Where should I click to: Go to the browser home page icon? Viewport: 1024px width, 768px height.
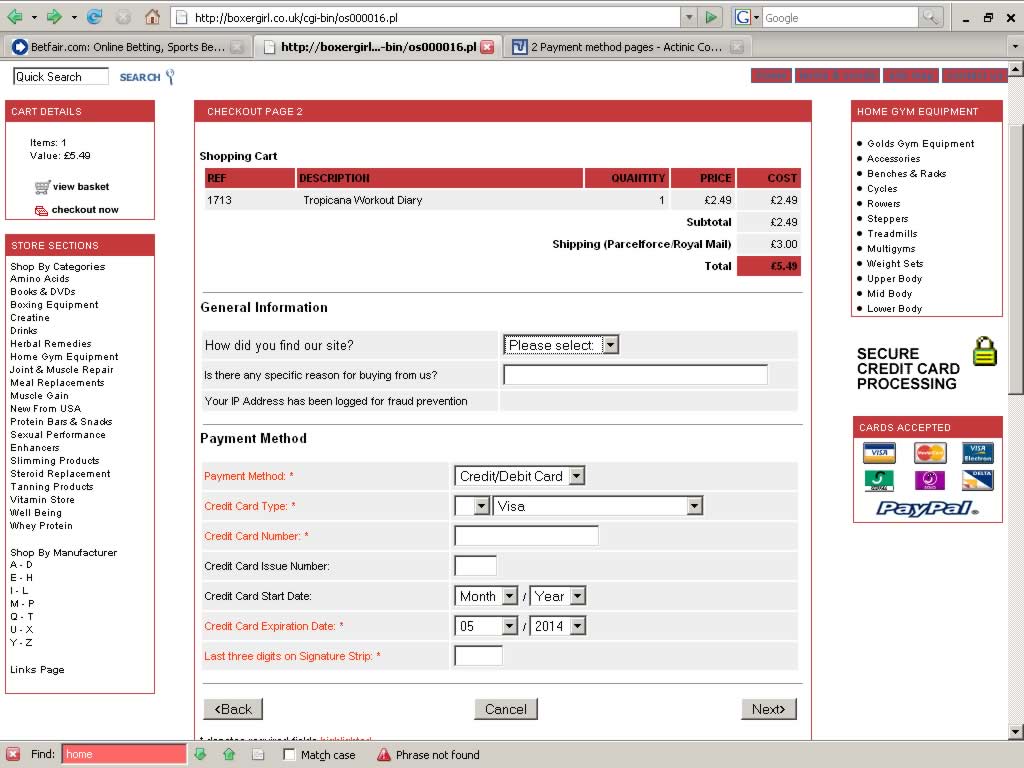[152, 17]
